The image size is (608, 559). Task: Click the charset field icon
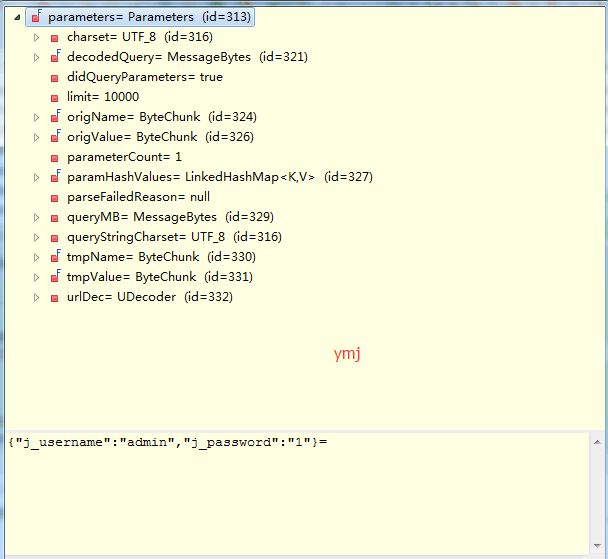pyautogui.click(x=55, y=38)
